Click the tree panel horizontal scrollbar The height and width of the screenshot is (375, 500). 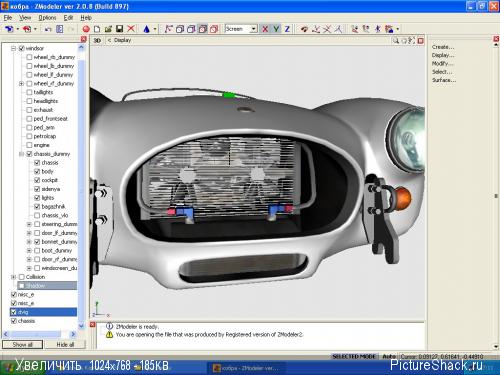[x=39, y=334]
